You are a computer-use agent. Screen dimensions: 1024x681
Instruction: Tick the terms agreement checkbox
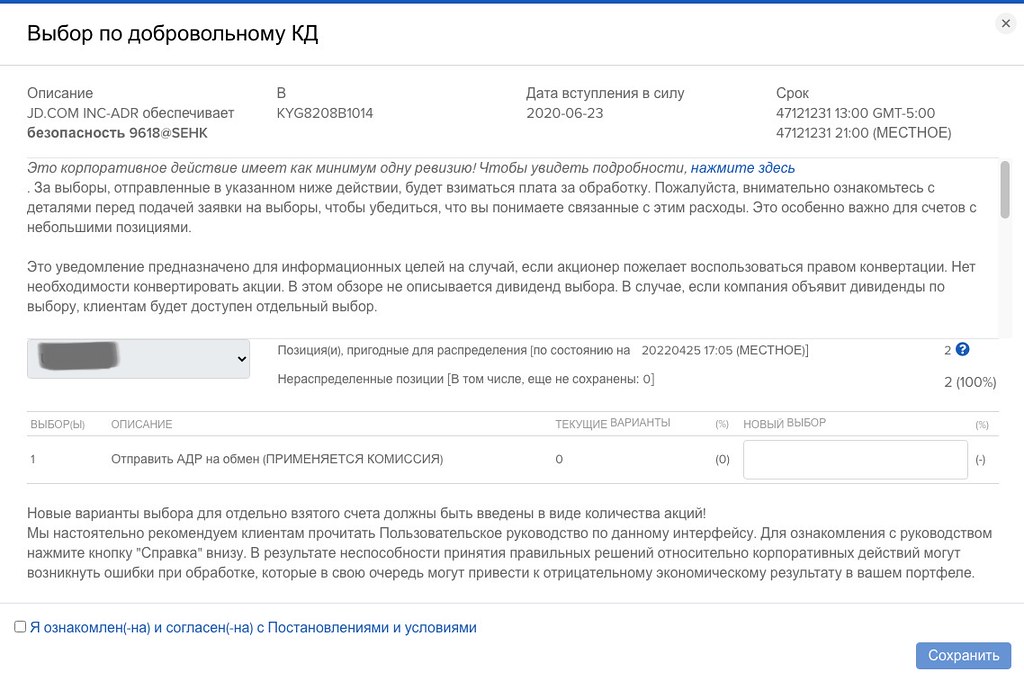[20, 627]
